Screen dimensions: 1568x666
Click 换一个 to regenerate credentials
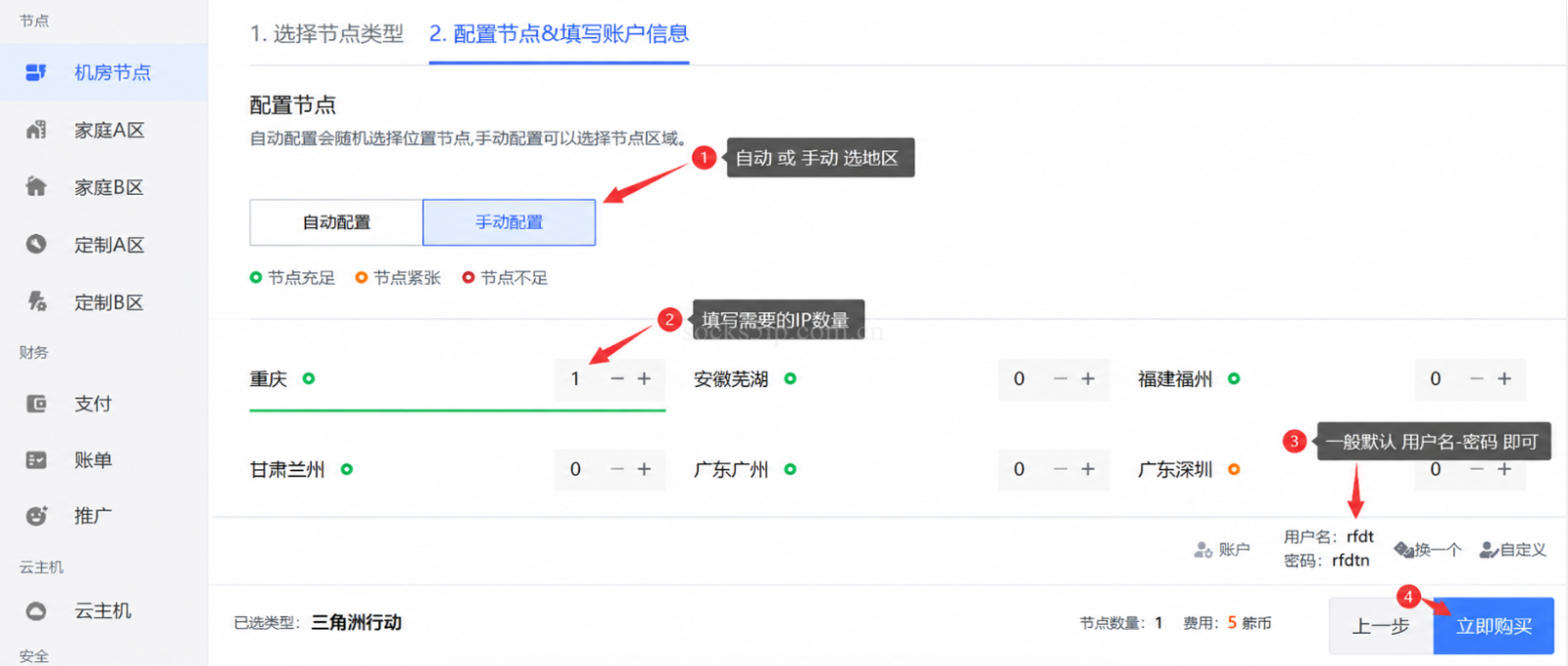[x=1428, y=550]
